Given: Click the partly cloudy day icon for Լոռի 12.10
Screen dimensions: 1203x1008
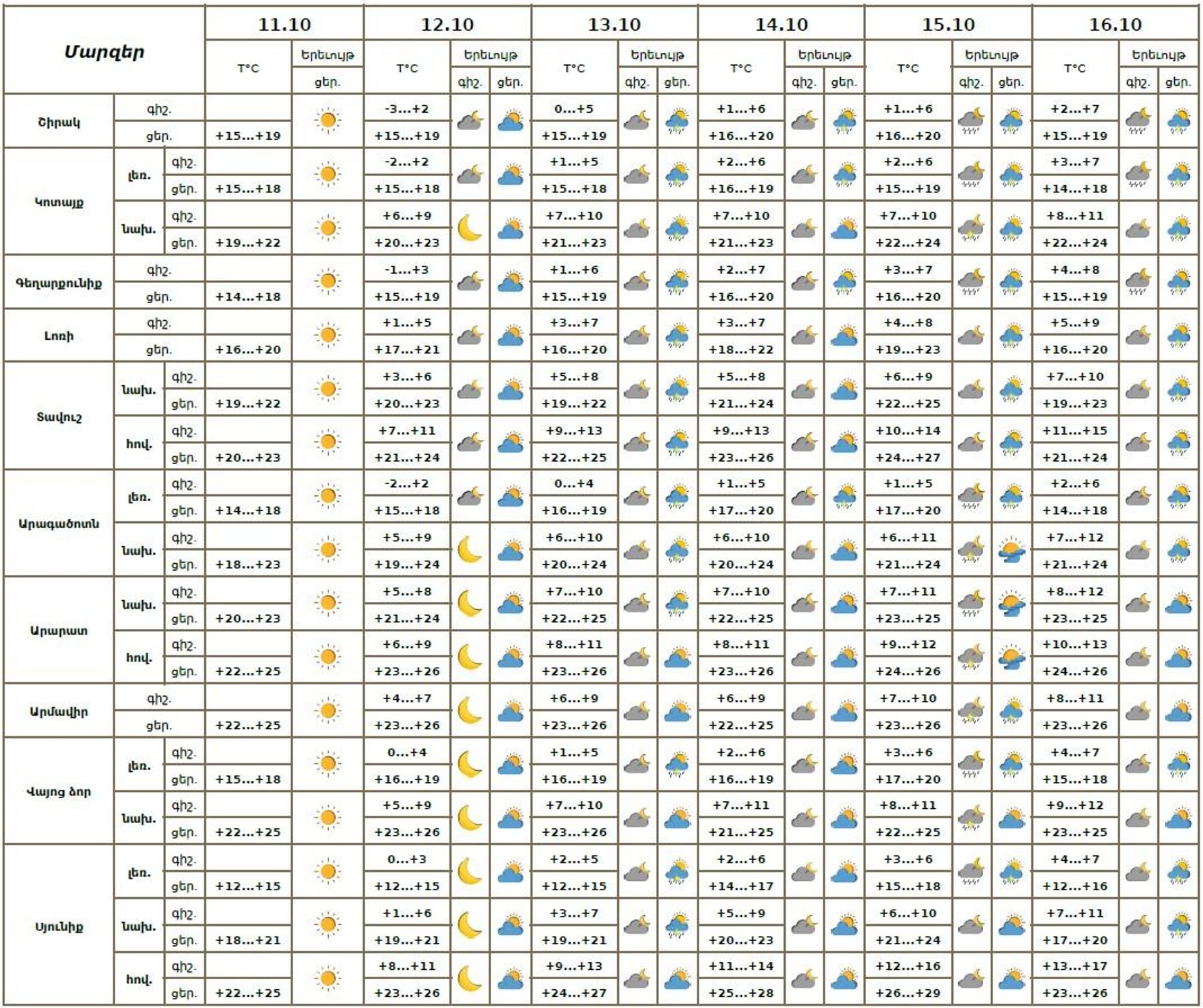Looking at the screenshot, I should [x=511, y=335].
